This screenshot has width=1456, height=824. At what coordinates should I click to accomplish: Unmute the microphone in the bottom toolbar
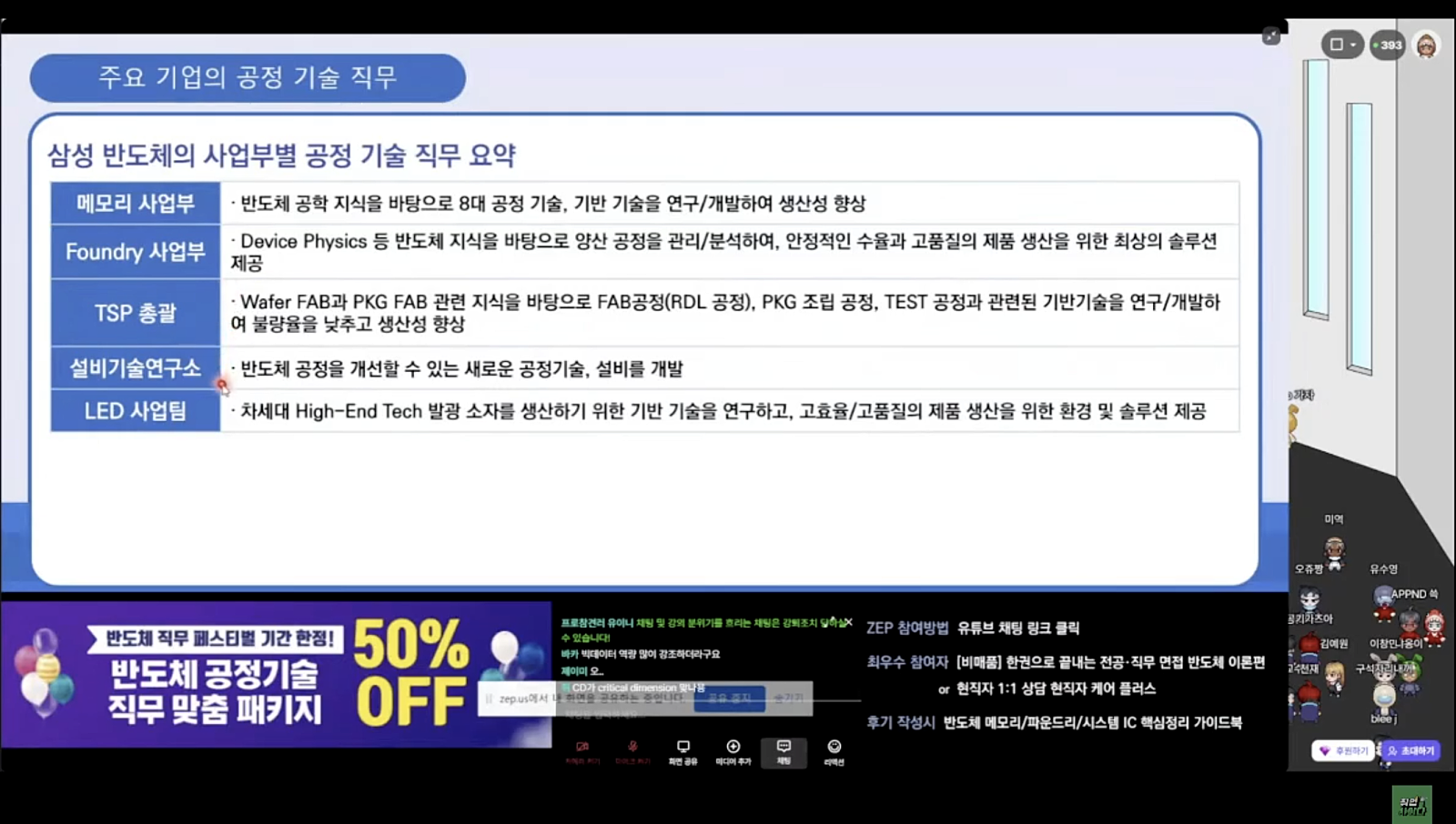632,750
